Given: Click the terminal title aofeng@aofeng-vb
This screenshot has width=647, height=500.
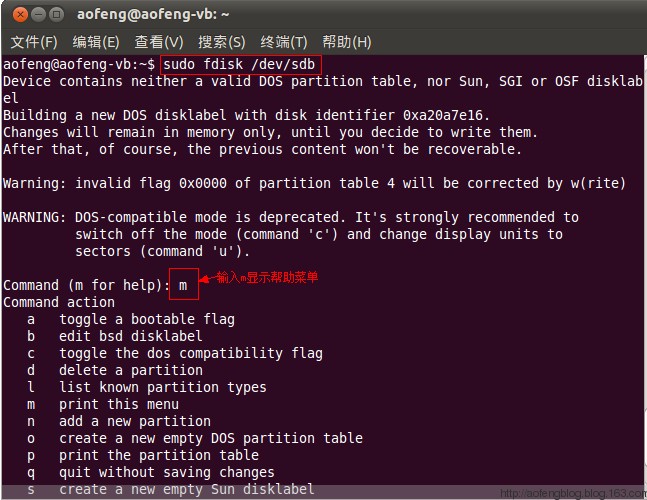Looking at the screenshot, I should point(153,14).
